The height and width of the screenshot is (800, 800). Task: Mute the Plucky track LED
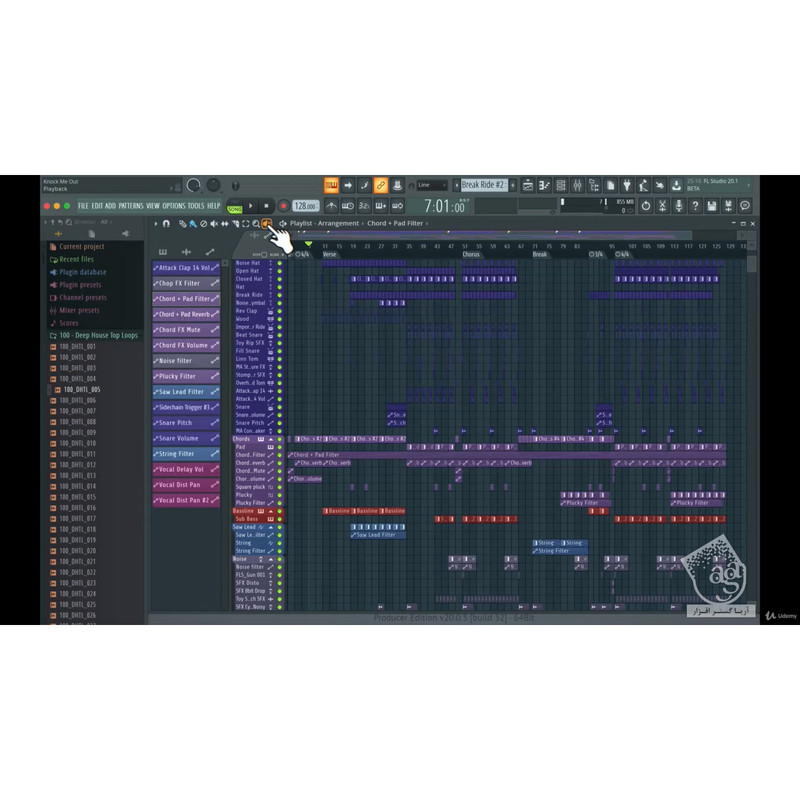coord(280,495)
